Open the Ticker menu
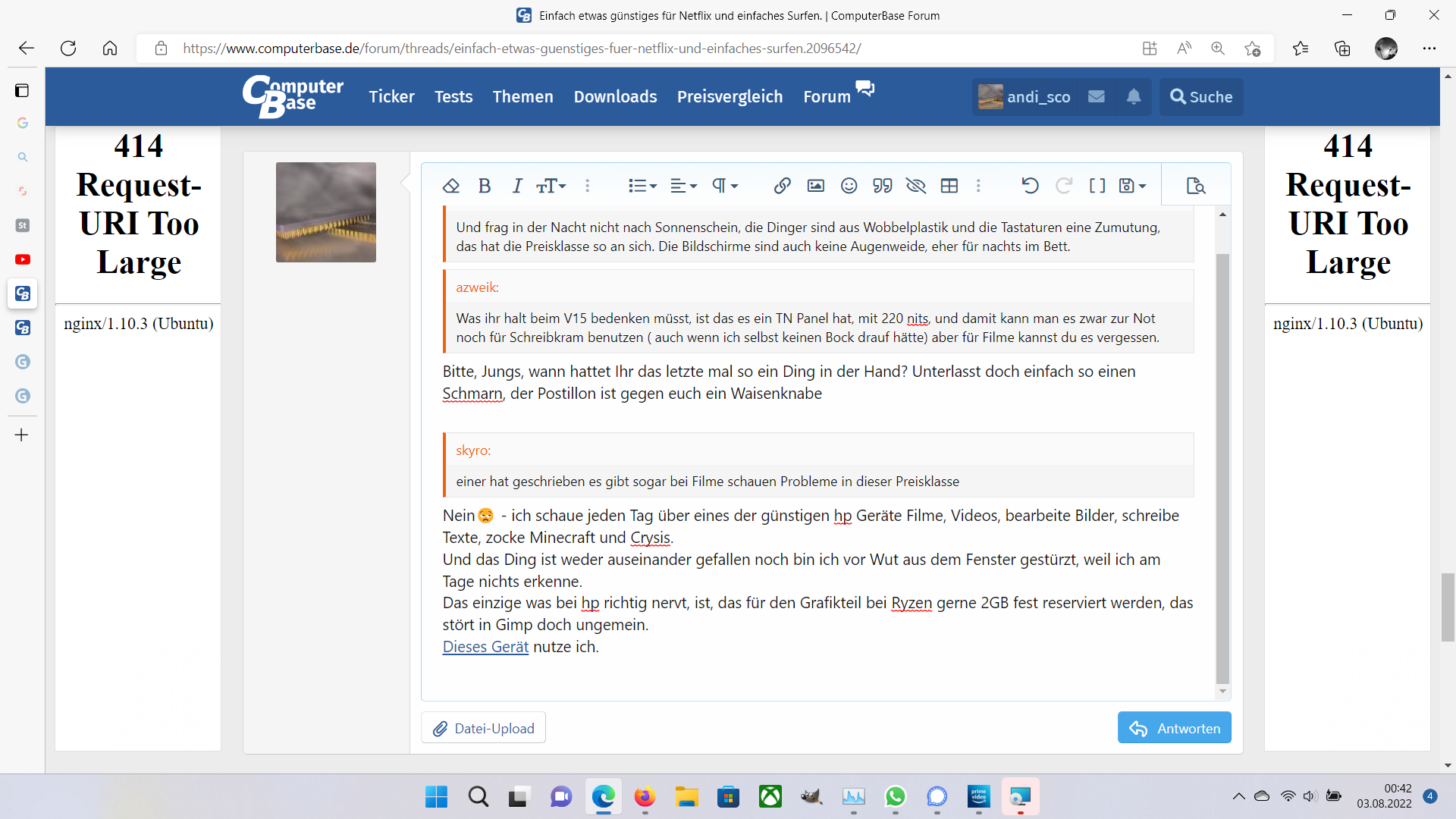The width and height of the screenshot is (1456, 819). tap(391, 97)
